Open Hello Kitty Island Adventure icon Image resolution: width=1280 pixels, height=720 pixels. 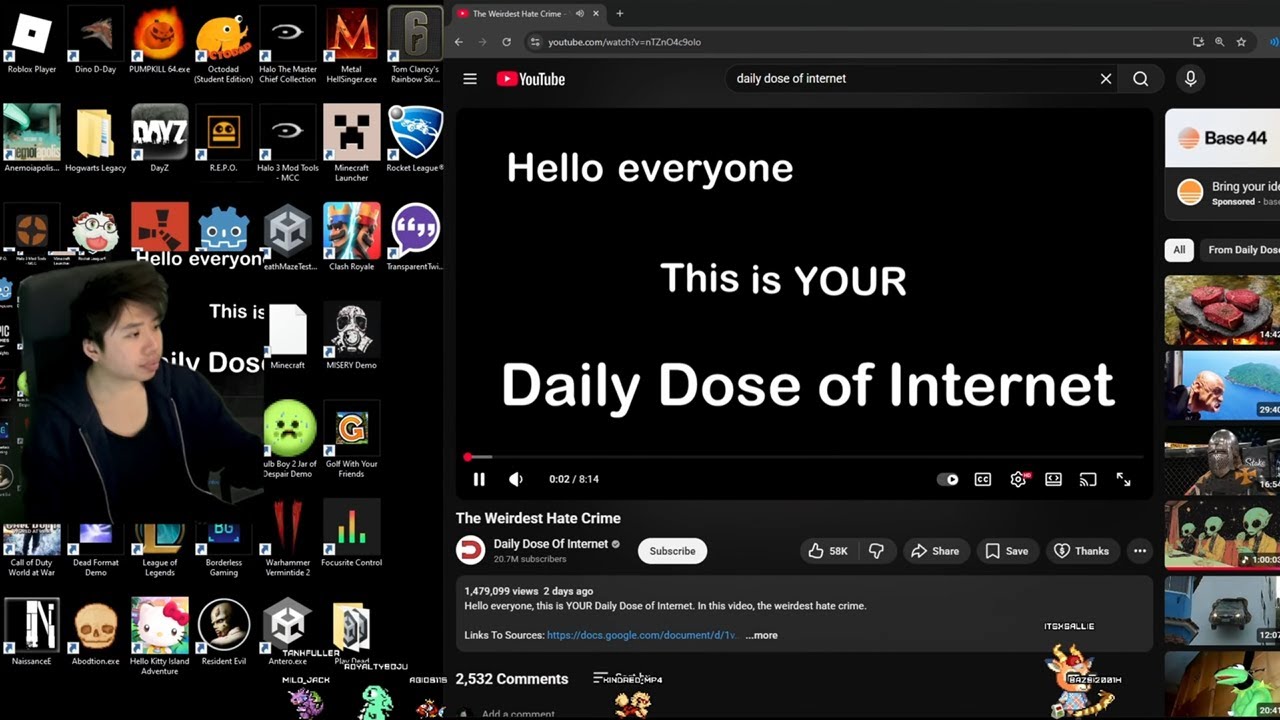(x=160, y=636)
